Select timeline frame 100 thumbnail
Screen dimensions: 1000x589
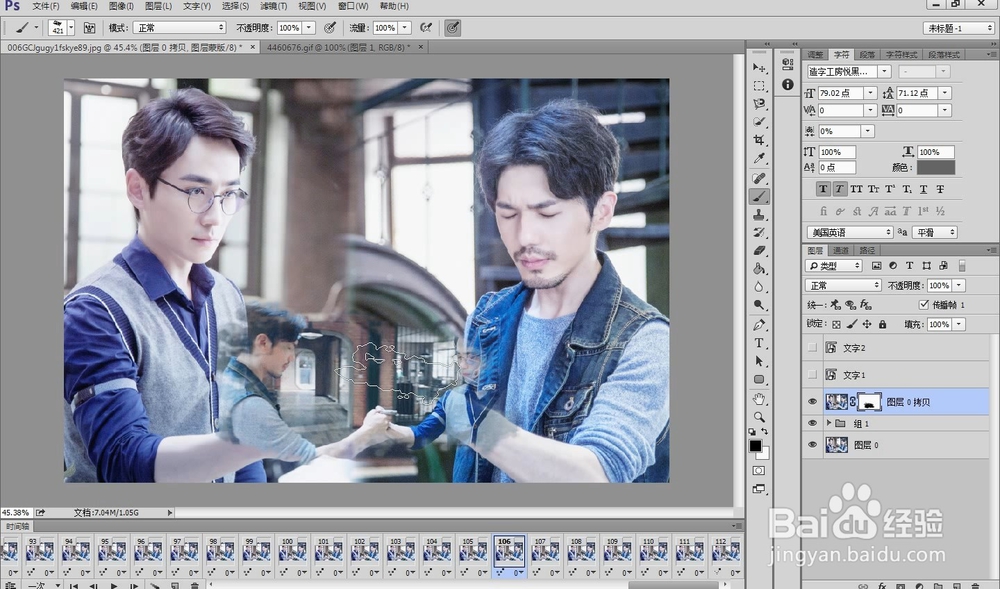[x=293, y=549]
